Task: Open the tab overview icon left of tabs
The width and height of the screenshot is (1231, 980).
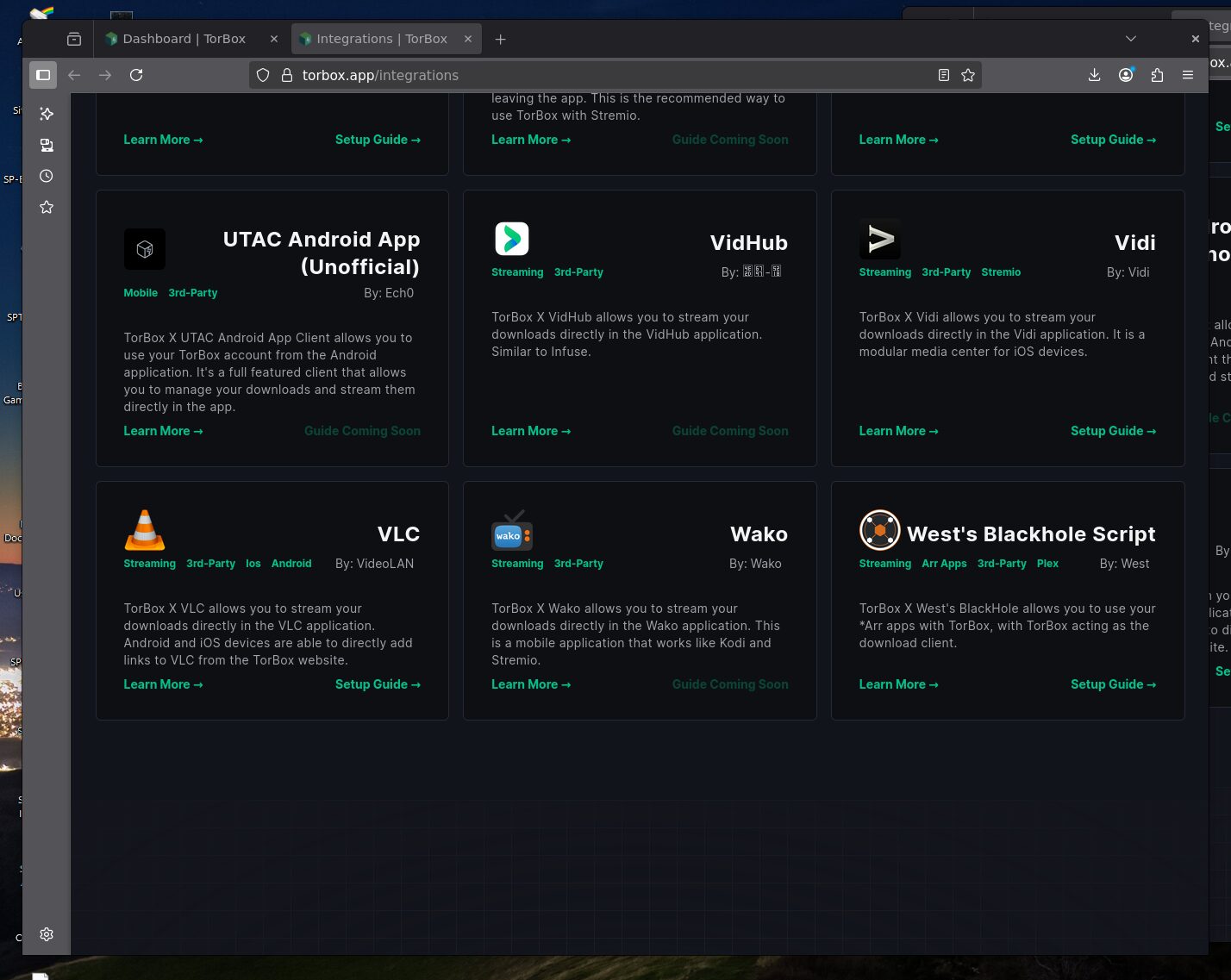Action: tap(74, 39)
